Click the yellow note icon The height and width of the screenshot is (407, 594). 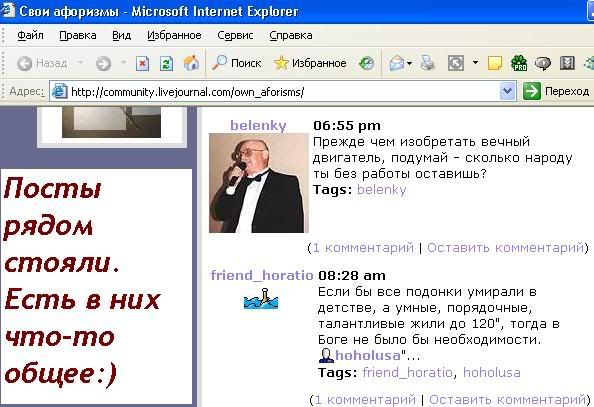(494, 63)
